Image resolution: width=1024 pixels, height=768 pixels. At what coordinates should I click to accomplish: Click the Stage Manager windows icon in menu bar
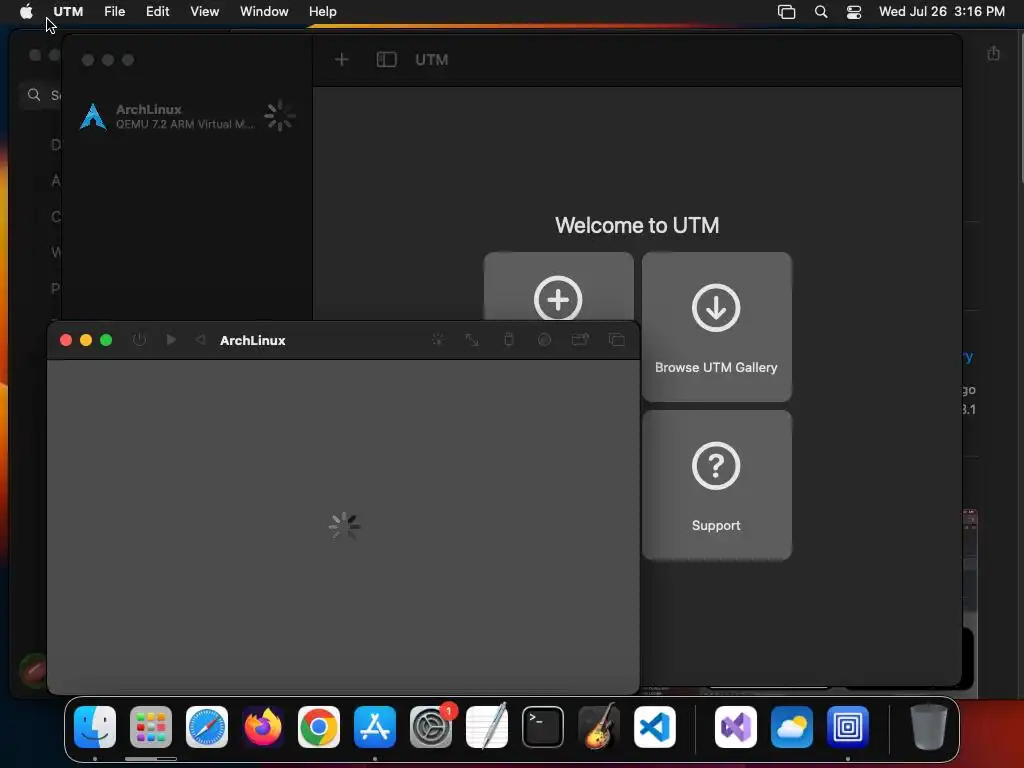pyautogui.click(x=786, y=12)
